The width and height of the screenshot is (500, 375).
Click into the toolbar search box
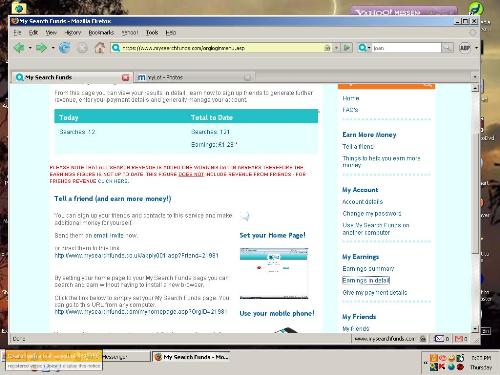[x=406, y=48]
